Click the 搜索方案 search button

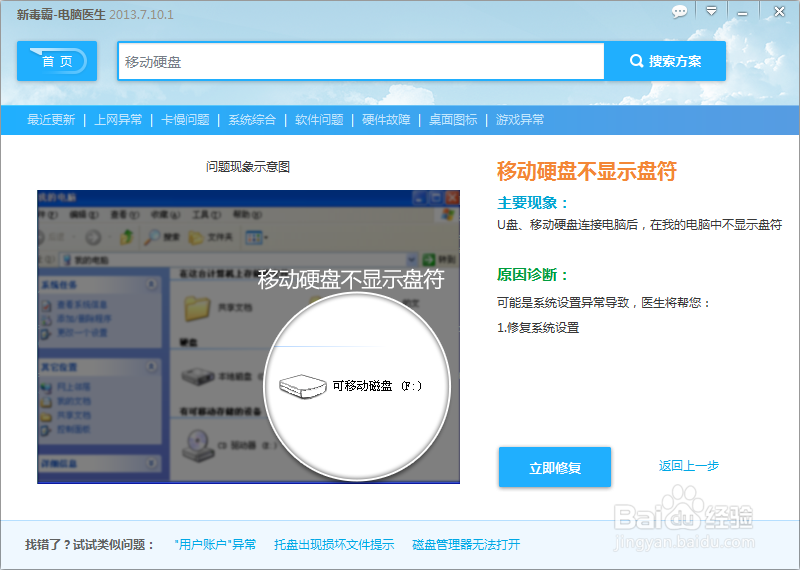click(x=665, y=61)
